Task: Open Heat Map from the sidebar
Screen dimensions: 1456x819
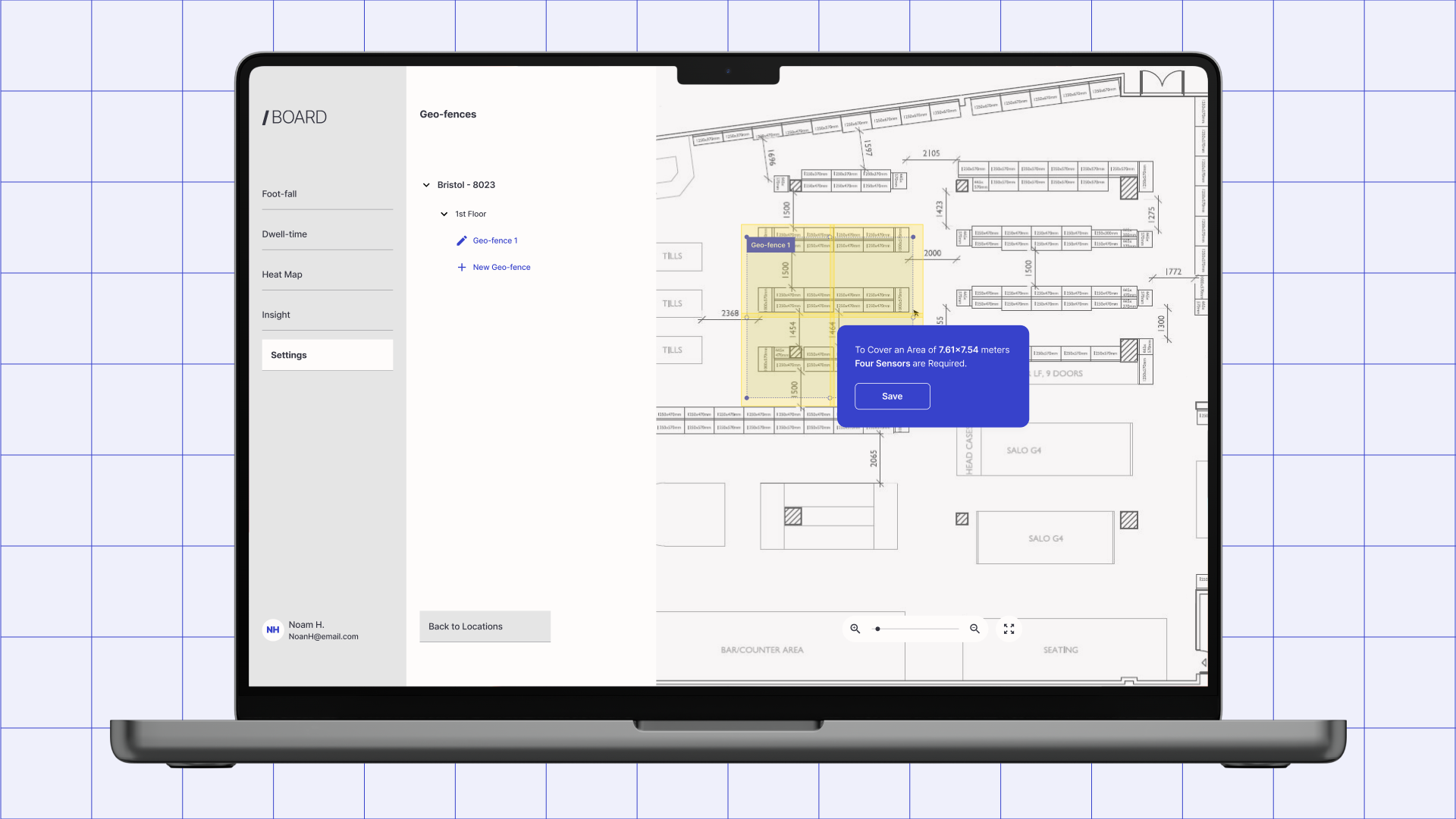Action: pyautogui.click(x=328, y=275)
